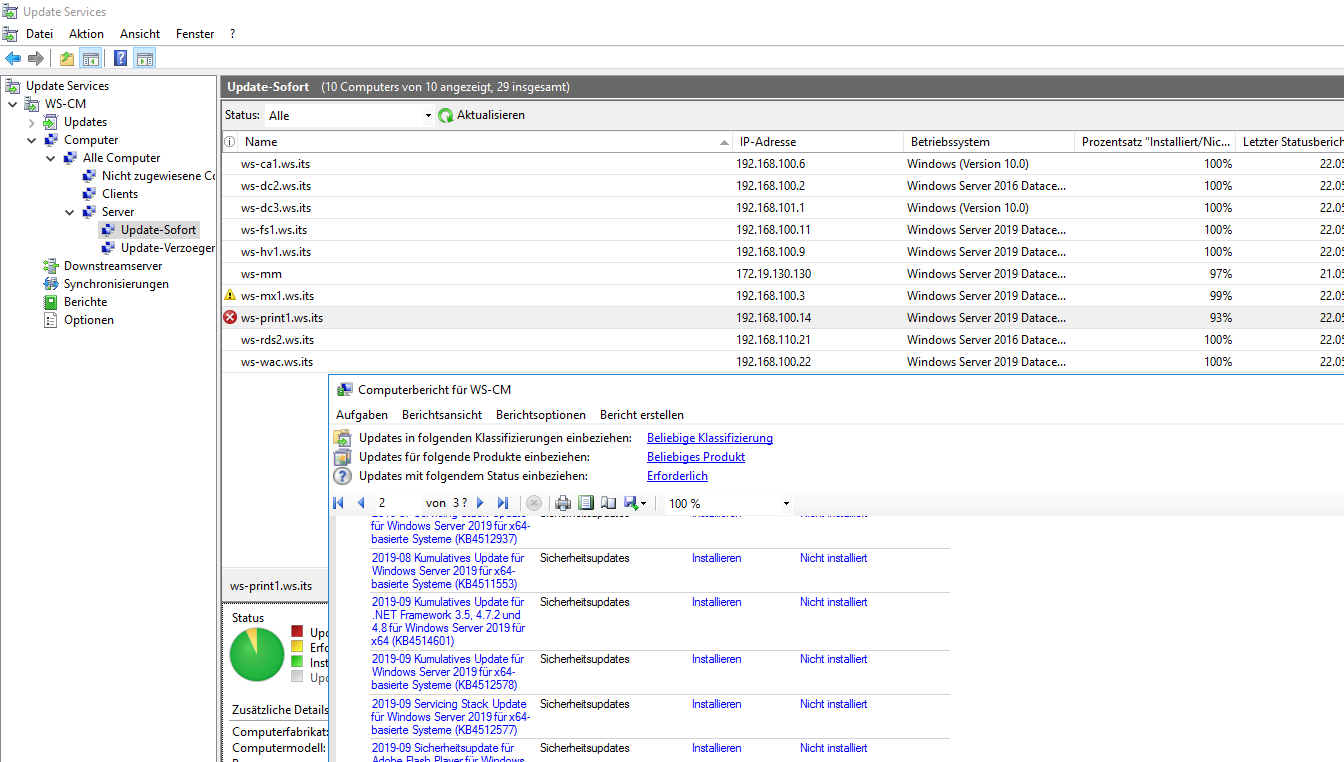Image resolution: width=1344 pixels, height=762 pixels.
Task: Open the Datei menu
Action: coord(39,34)
